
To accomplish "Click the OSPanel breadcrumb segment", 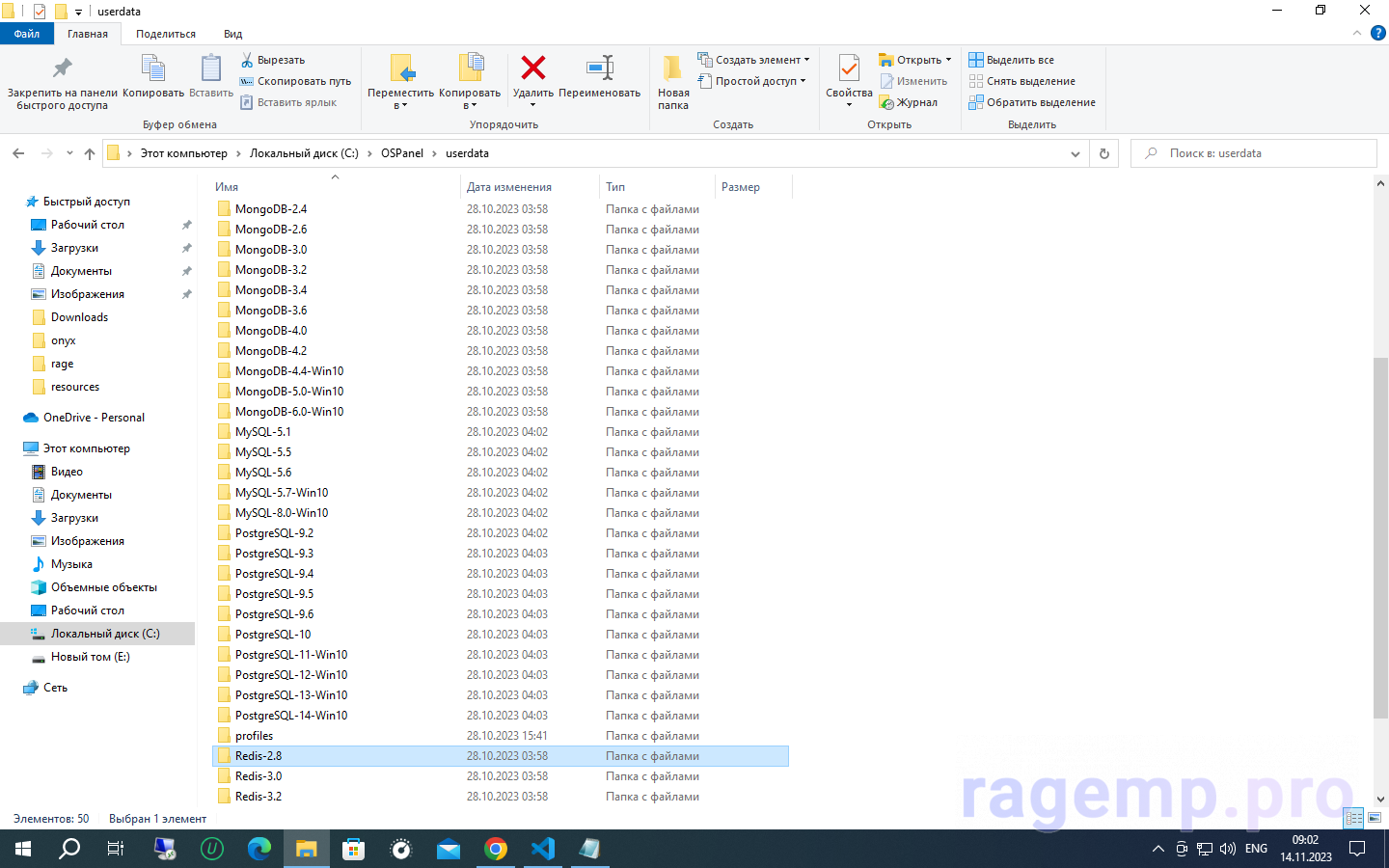I will tap(402, 153).
